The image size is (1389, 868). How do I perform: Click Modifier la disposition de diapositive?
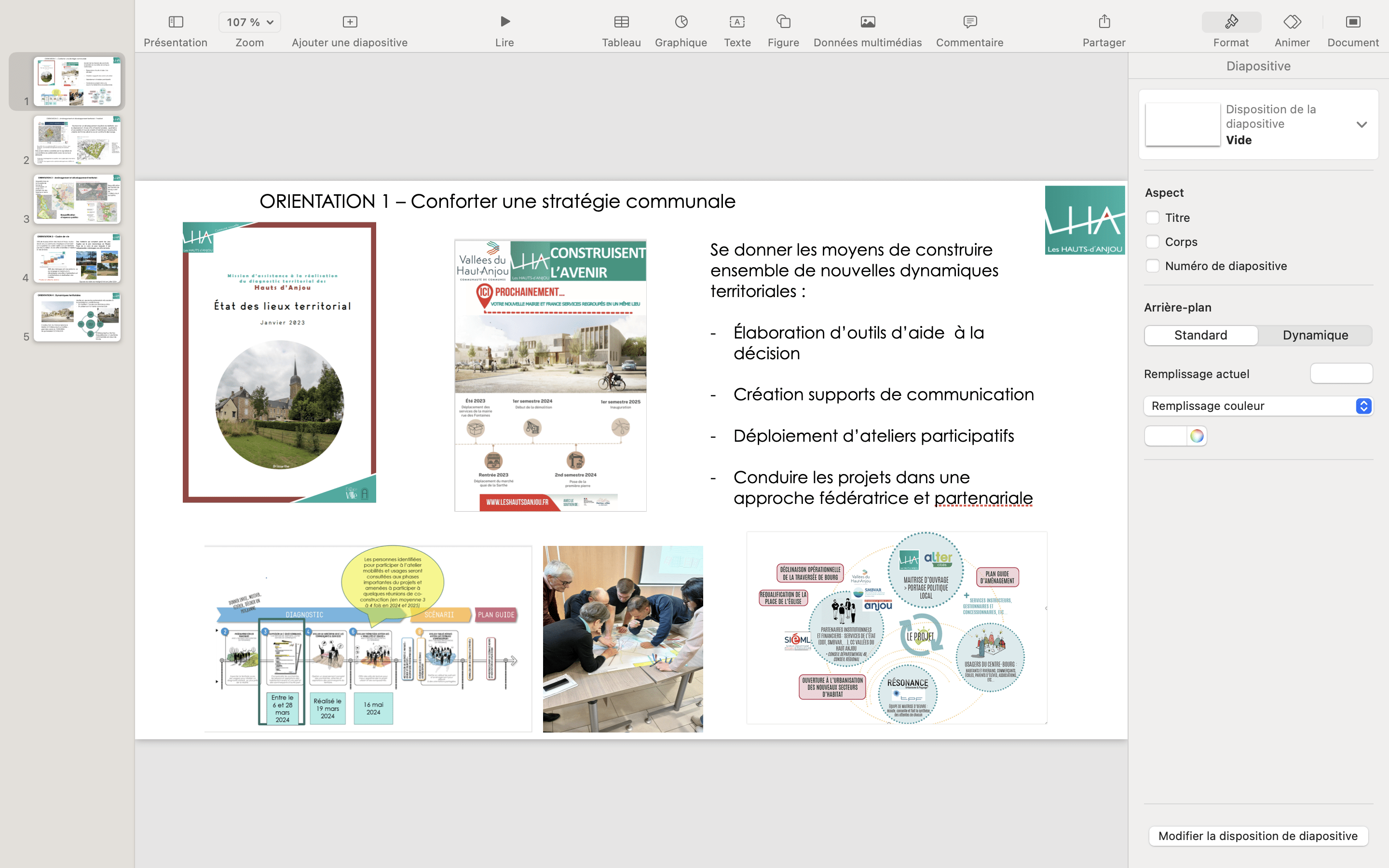1258,836
